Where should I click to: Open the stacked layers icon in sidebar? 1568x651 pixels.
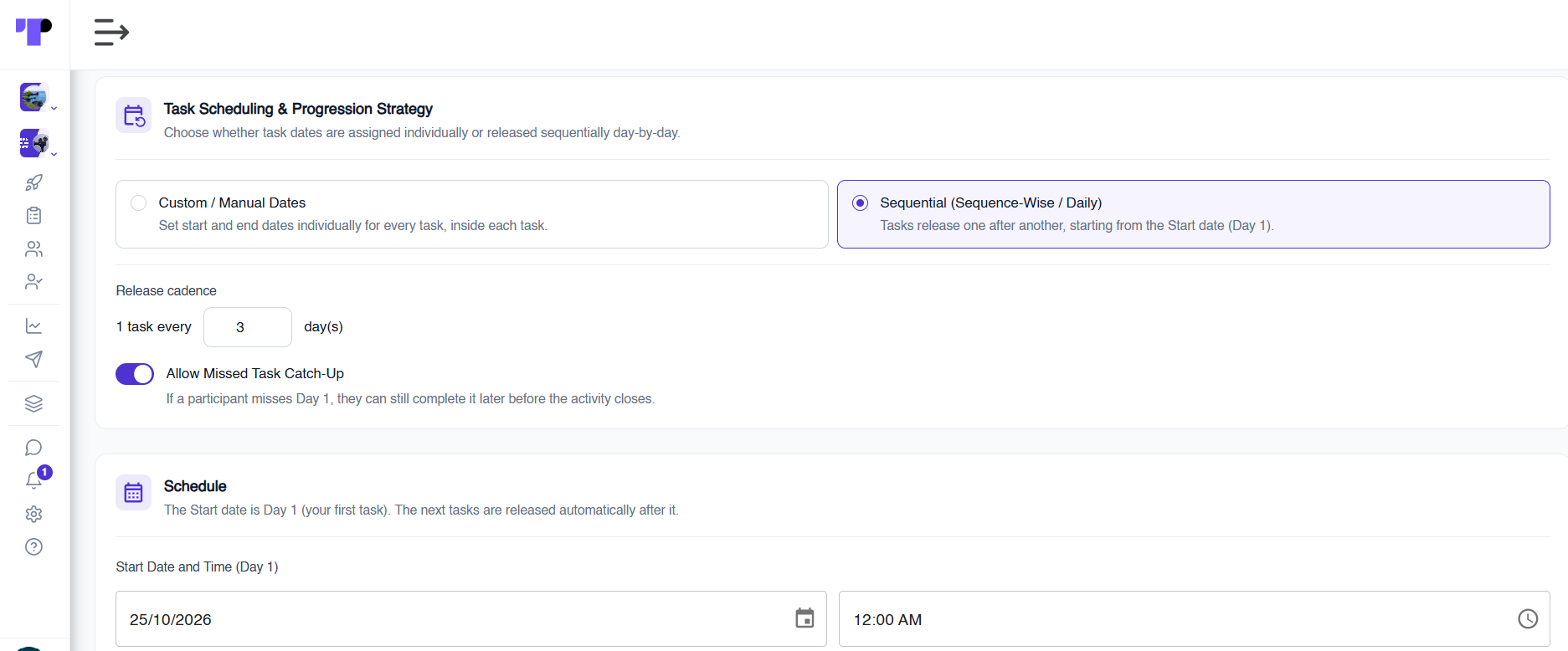(x=33, y=403)
